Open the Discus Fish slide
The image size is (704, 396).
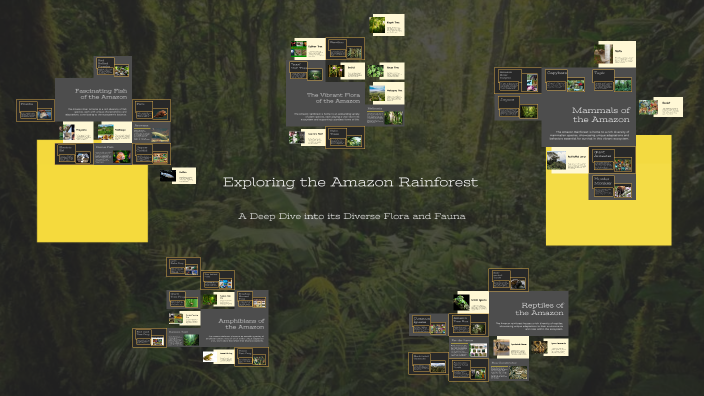point(113,154)
